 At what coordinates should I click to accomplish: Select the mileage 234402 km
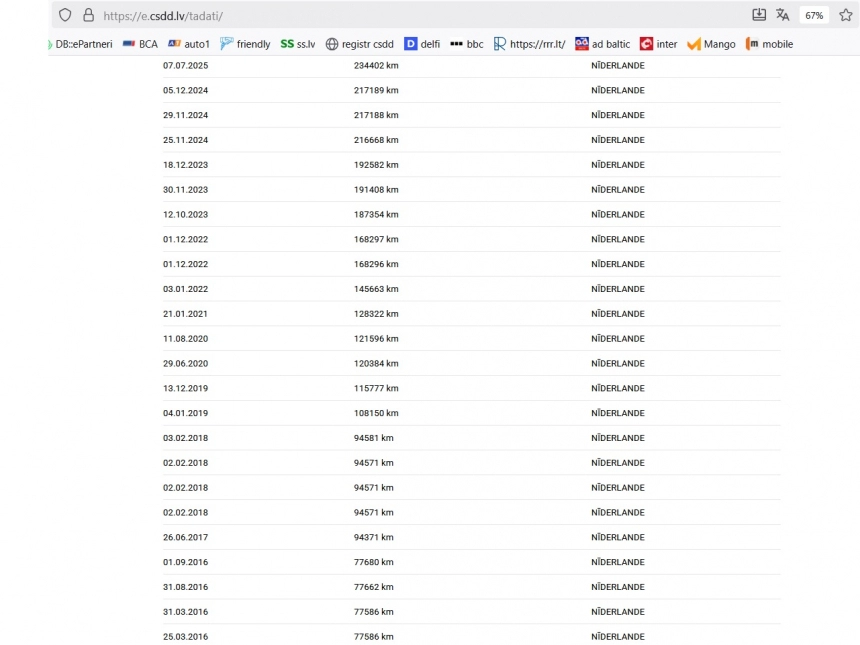coord(376,65)
